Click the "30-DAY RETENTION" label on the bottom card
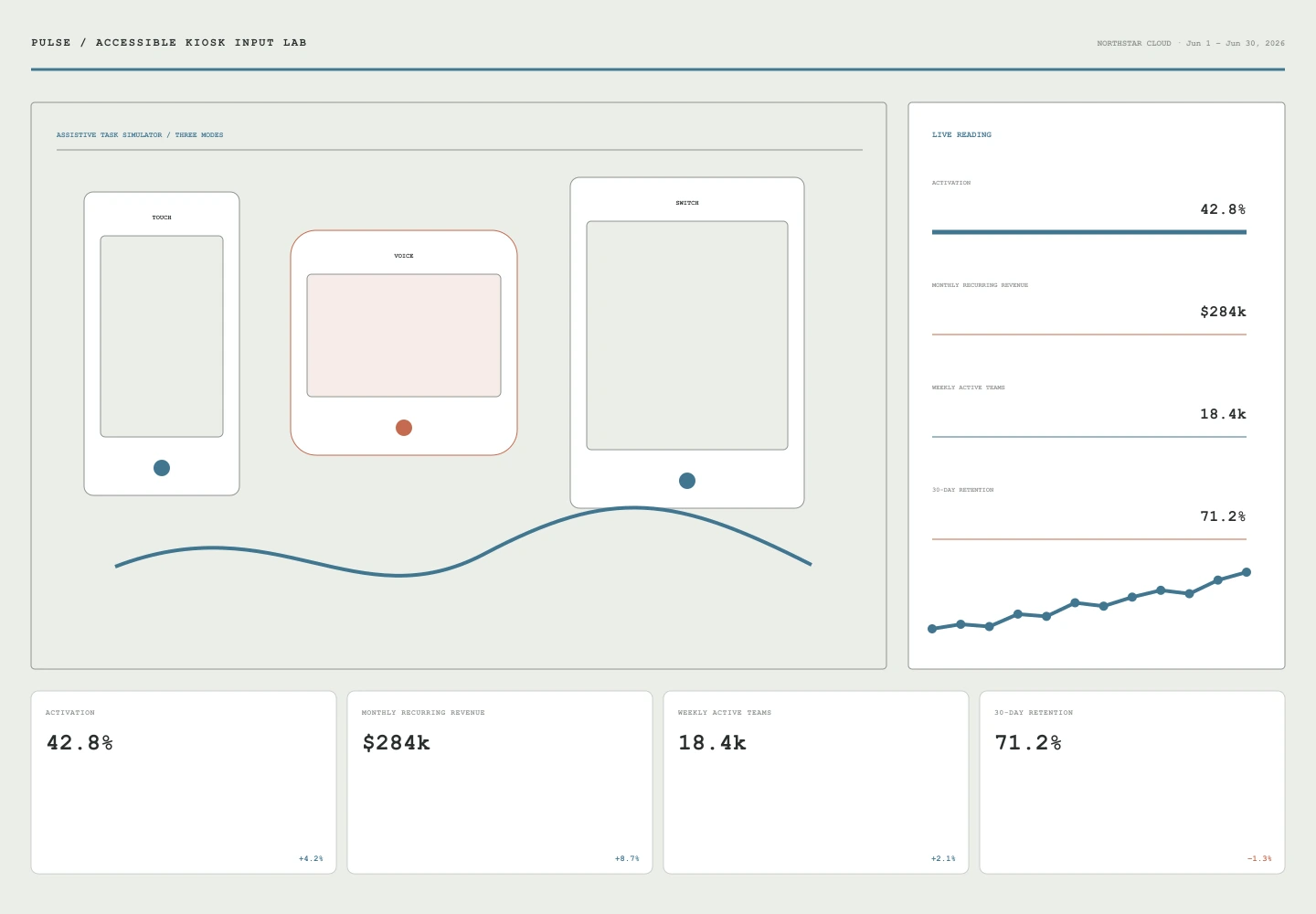This screenshot has width=1316, height=914. click(1034, 713)
